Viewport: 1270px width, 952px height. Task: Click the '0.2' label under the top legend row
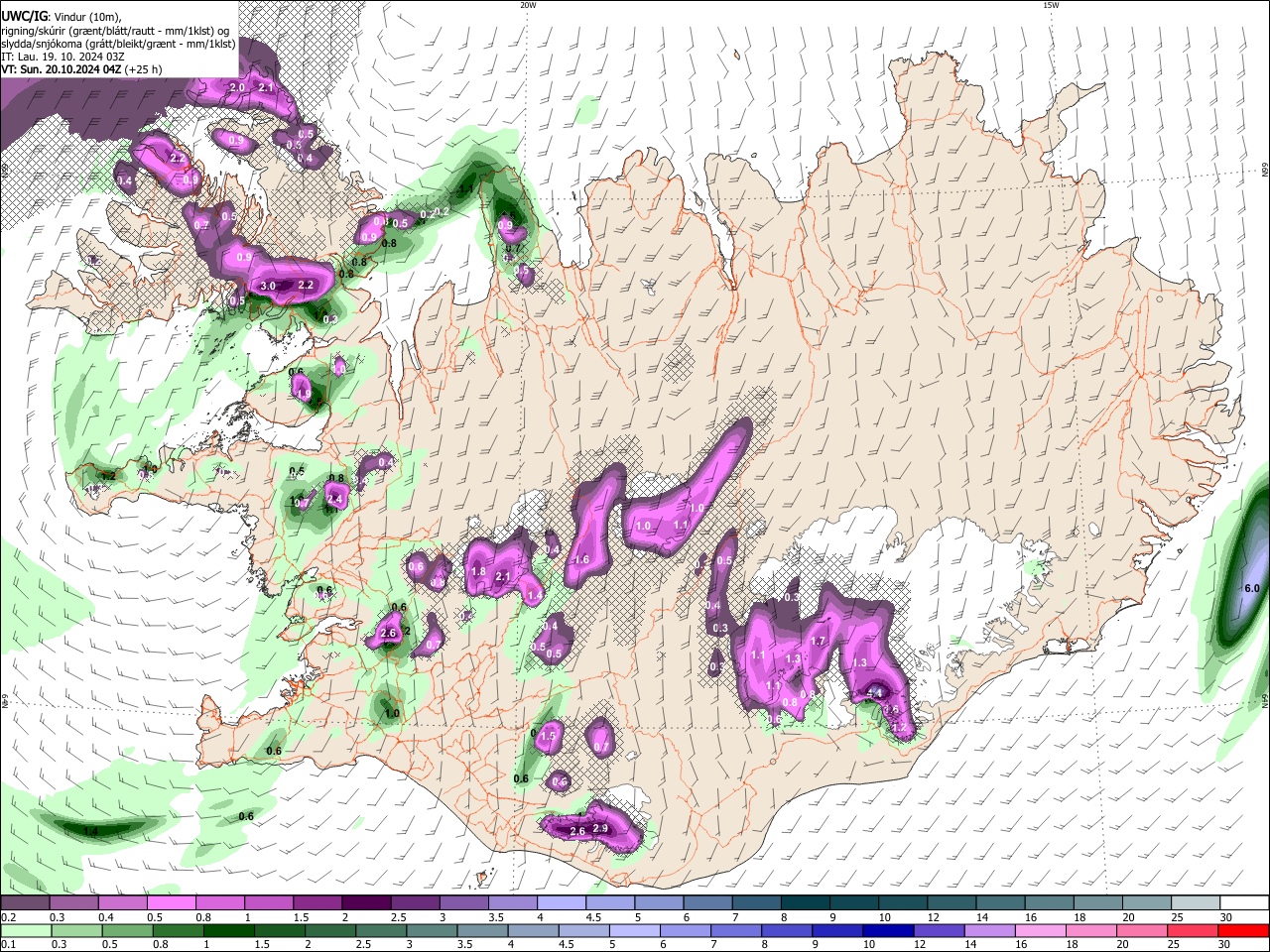coord(7,917)
